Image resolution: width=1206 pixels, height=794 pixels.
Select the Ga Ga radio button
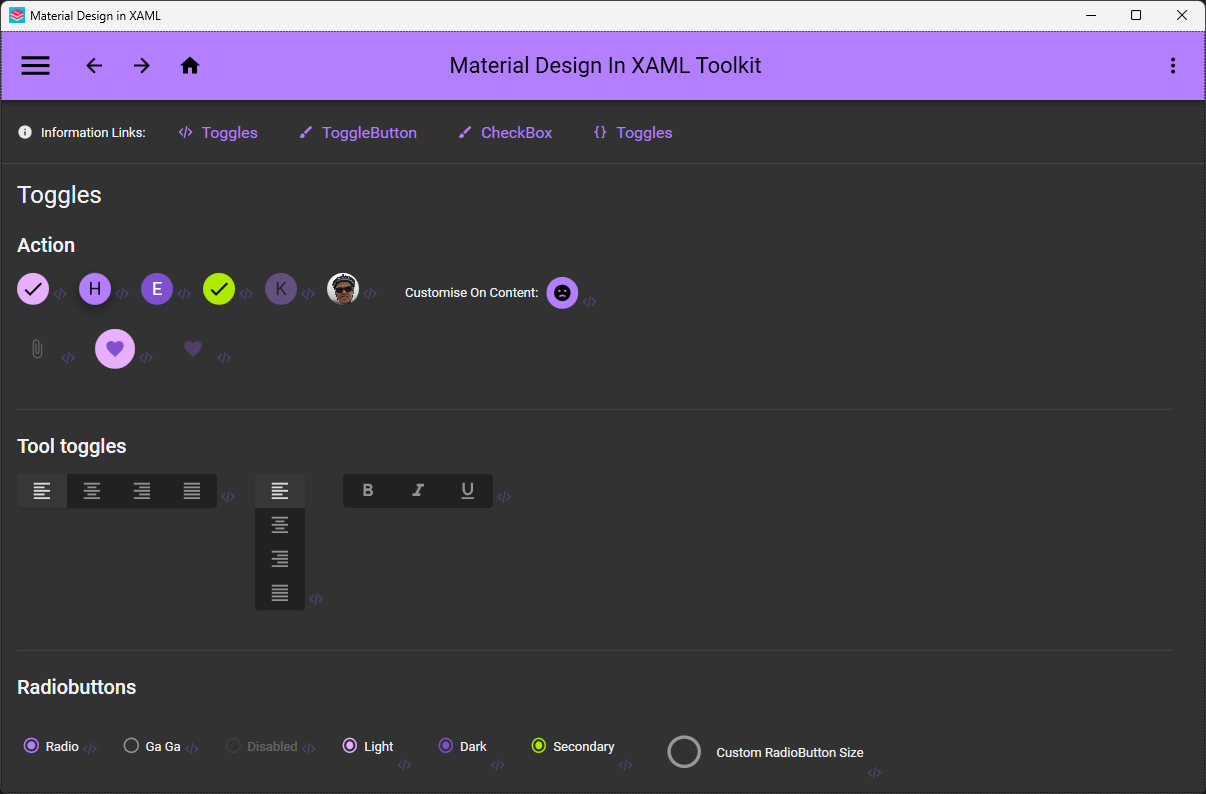pyautogui.click(x=152, y=746)
